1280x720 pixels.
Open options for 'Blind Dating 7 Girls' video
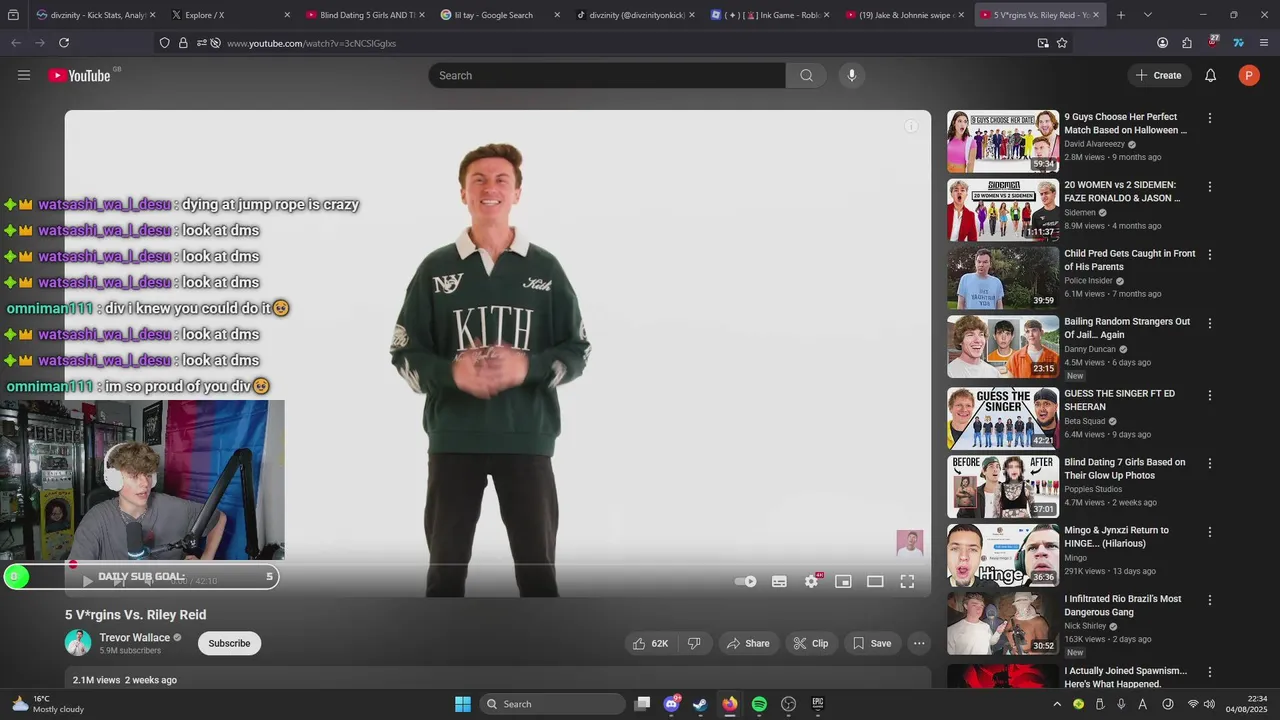click(1210, 463)
